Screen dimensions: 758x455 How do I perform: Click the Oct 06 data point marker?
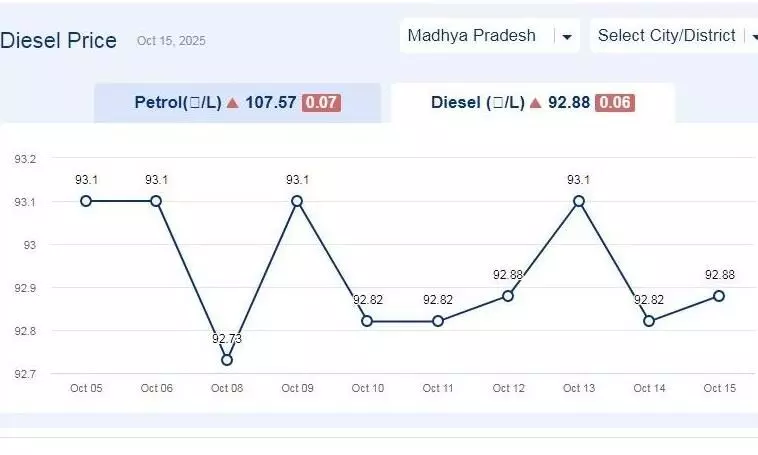[x=156, y=201]
